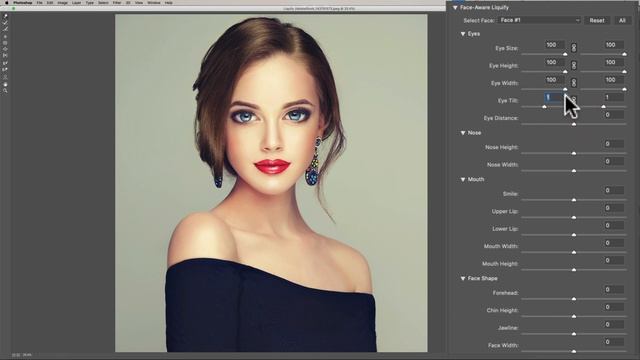This screenshot has width=640, height=360.
Task: Open the Layer menu
Action: (x=76, y=2)
